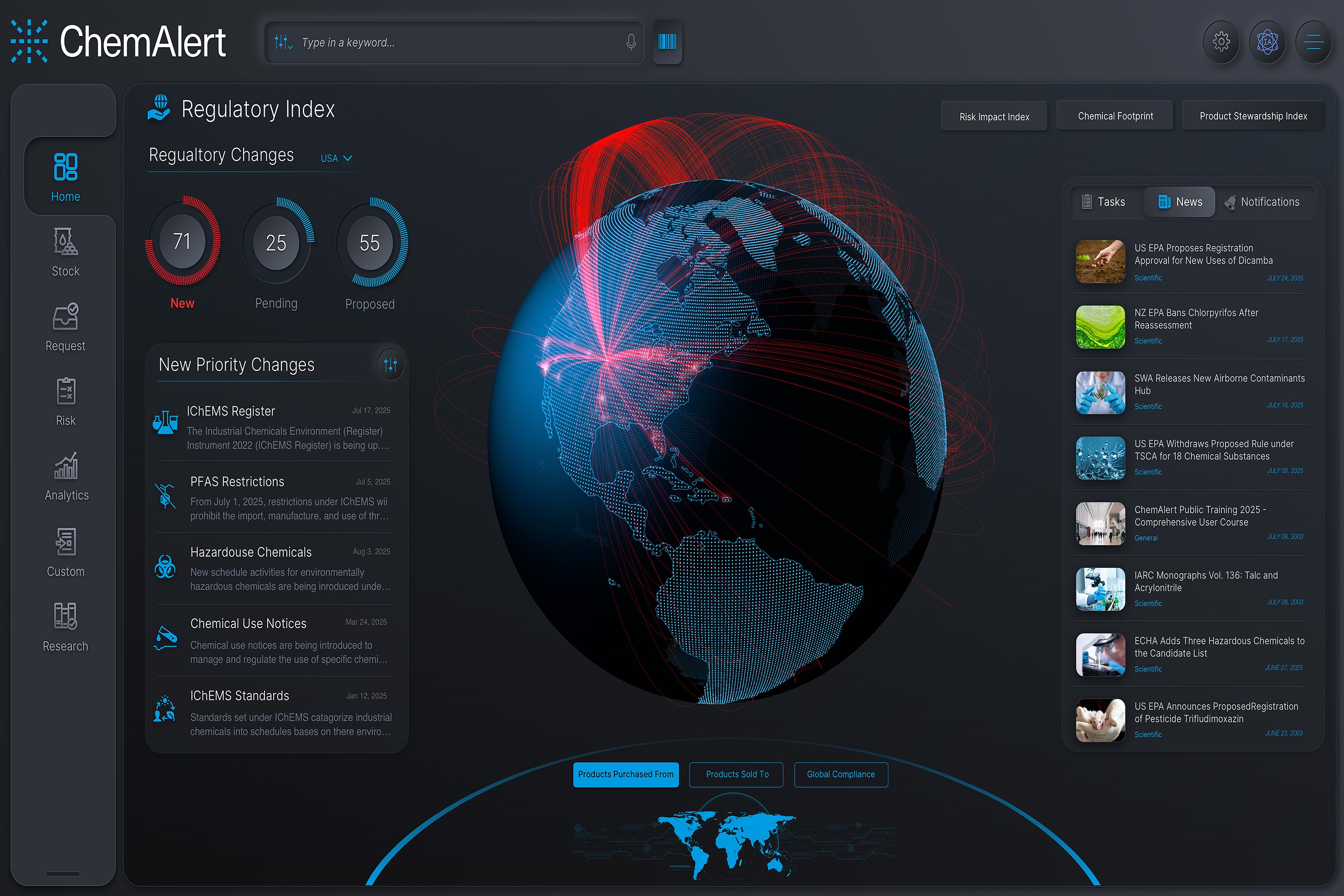Open the hamburger menu top right

point(1313,42)
